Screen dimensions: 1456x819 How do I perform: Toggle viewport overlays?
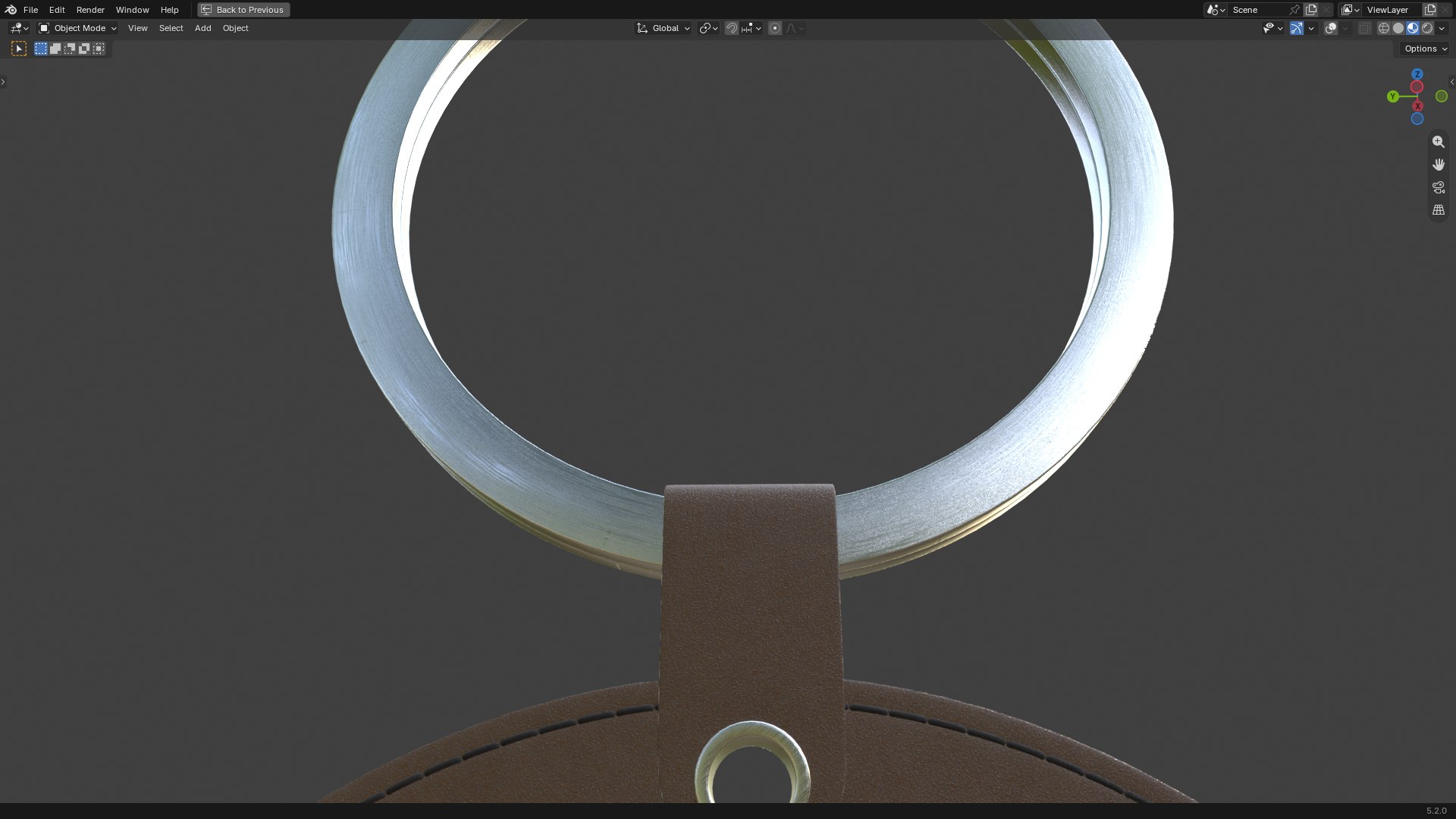[1331, 28]
